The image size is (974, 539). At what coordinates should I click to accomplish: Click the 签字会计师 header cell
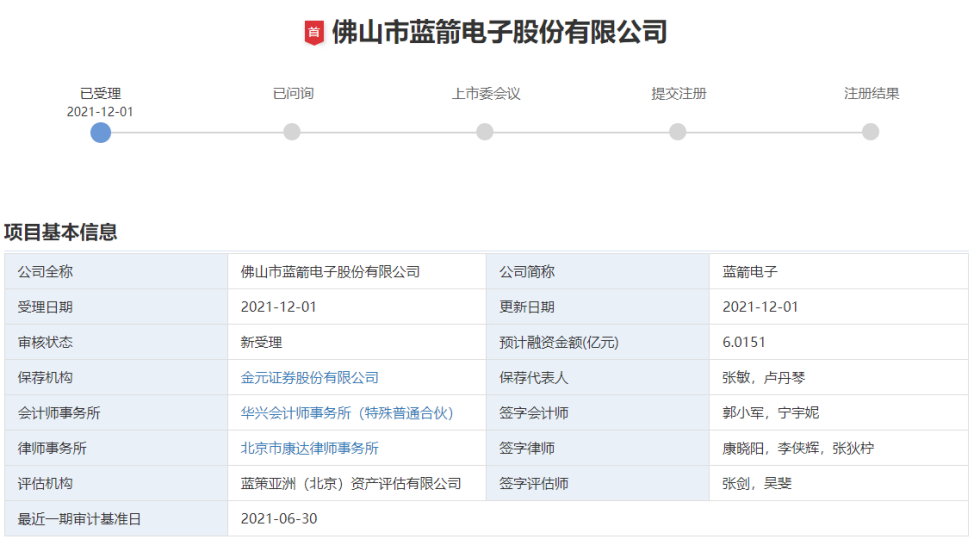[x=598, y=413]
